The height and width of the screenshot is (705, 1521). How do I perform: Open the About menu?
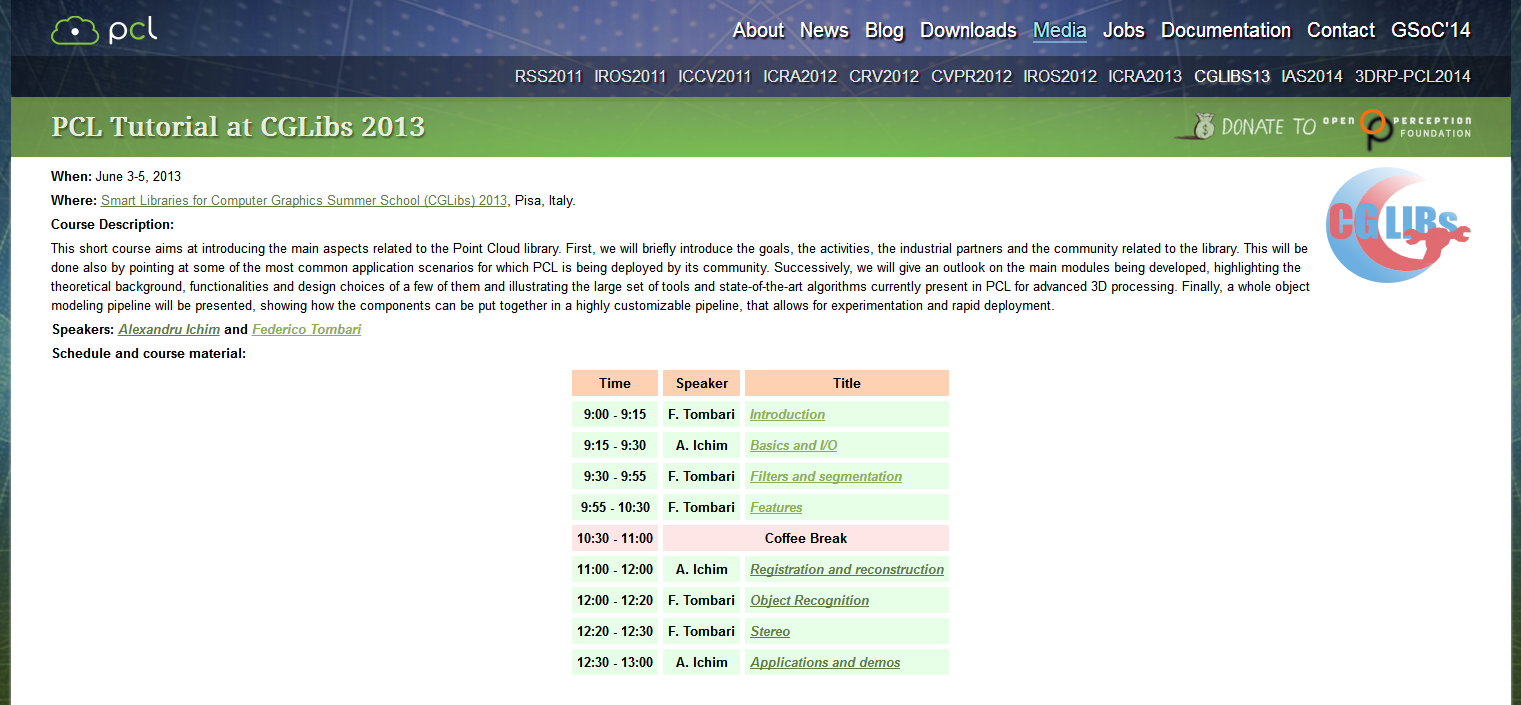[758, 30]
